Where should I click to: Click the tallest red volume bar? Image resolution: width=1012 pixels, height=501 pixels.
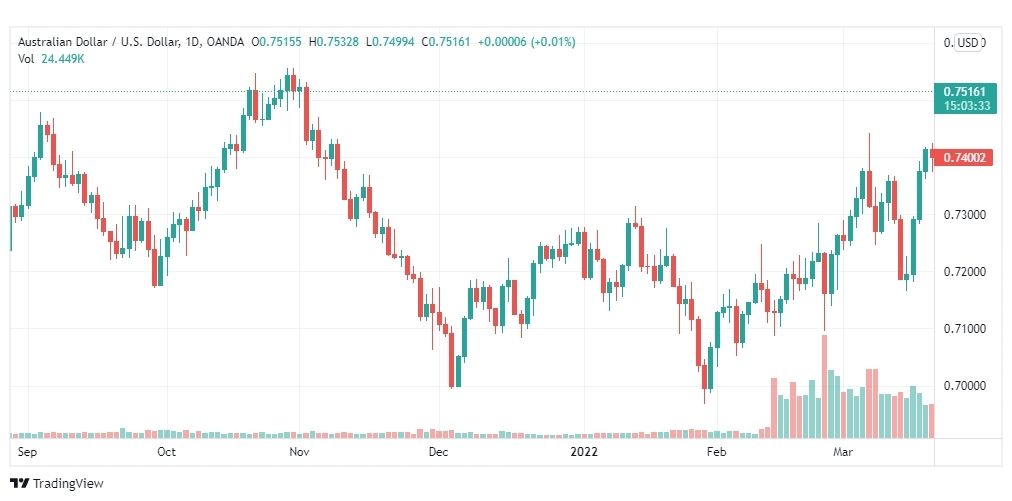pyautogui.click(x=824, y=386)
